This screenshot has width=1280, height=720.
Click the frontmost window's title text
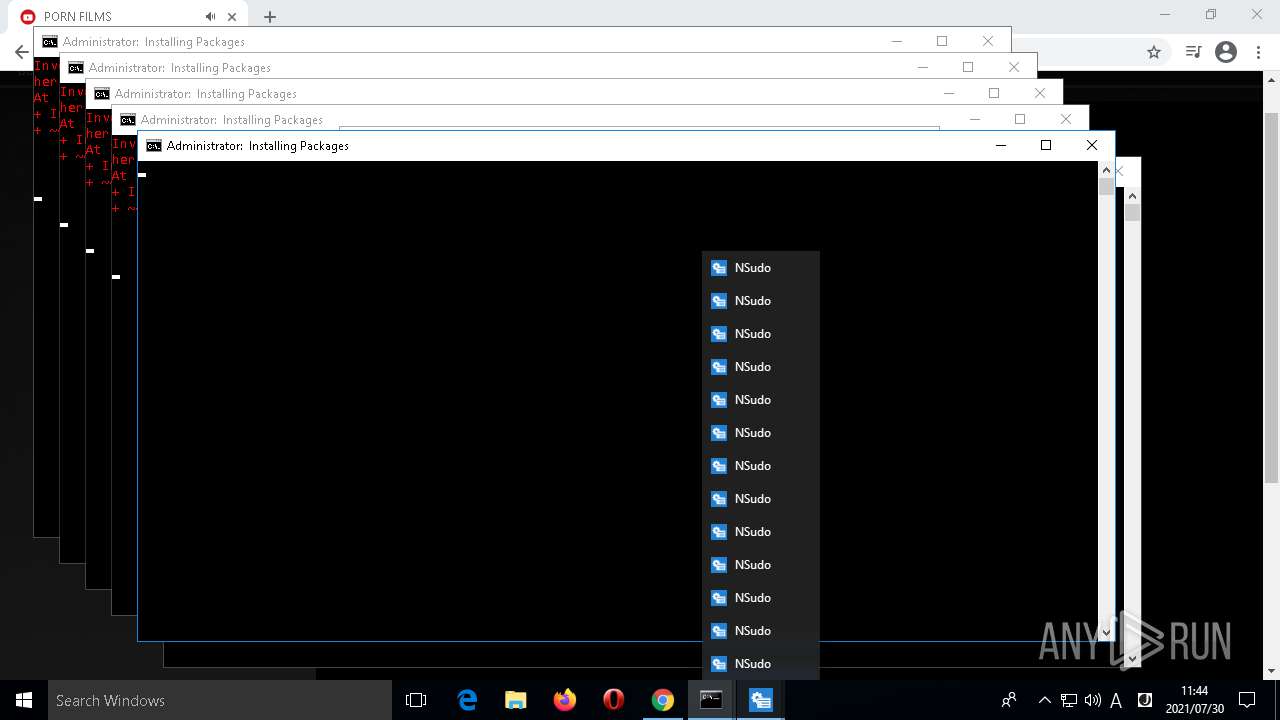point(258,146)
